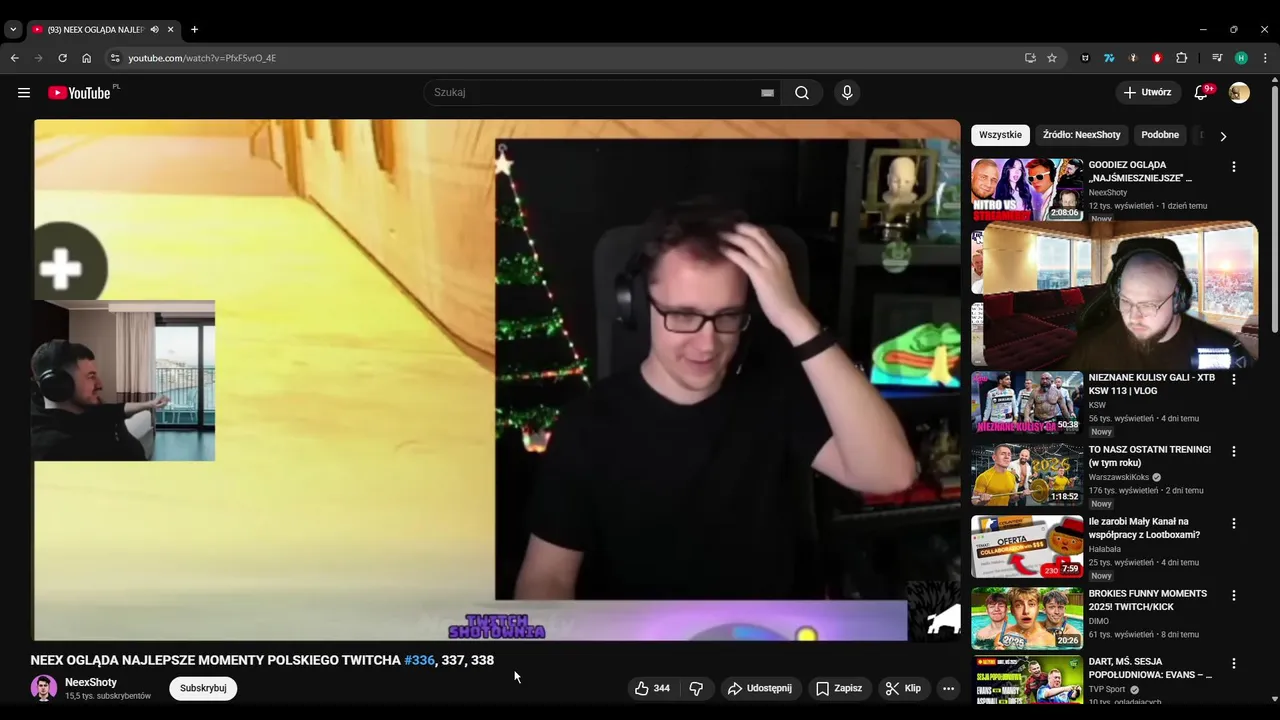Open options for BROKIES FUNNY MOMENTS
1280x720 pixels.
(1233, 596)
